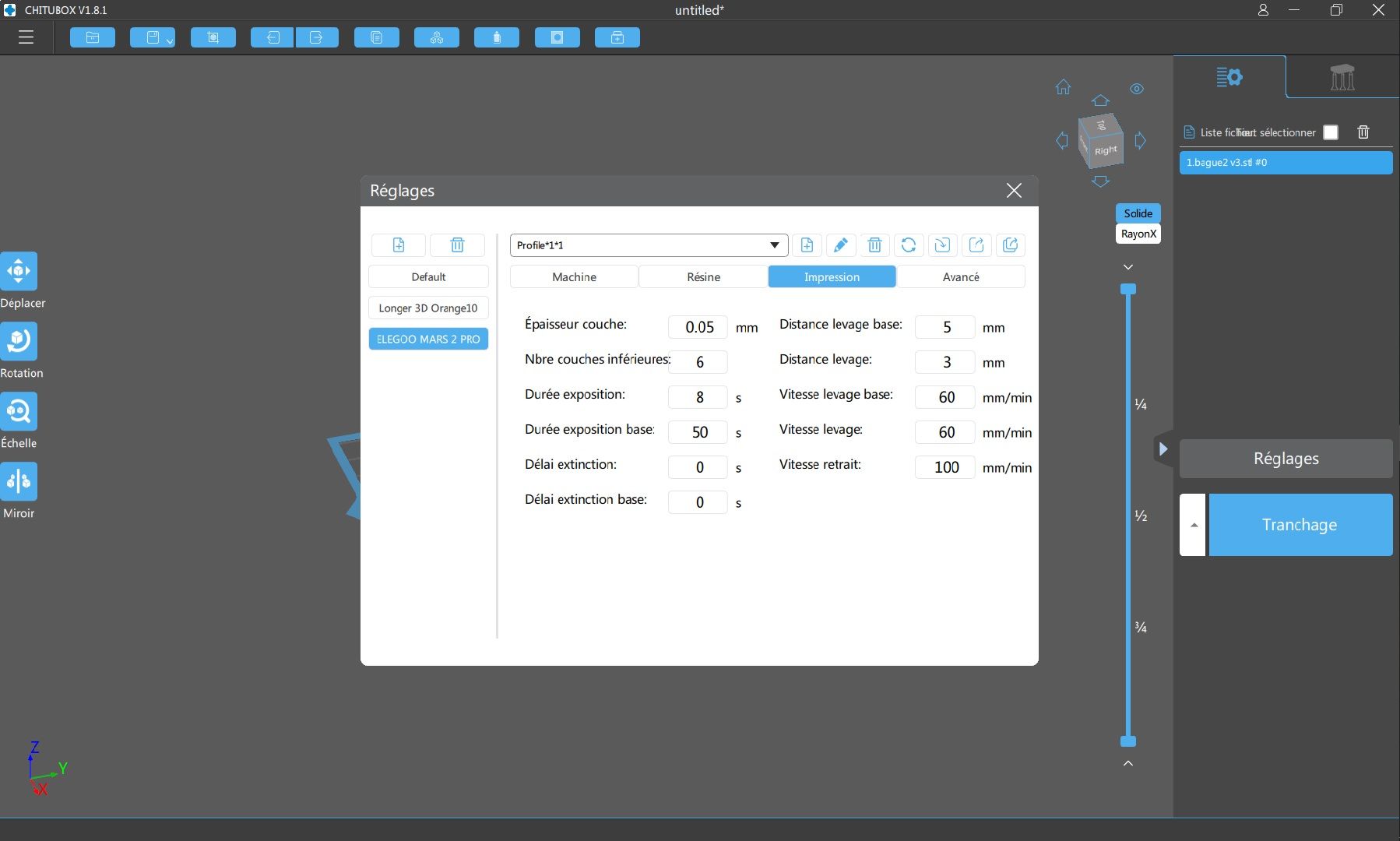The height and width of the screenshot is (841, 1400).
Task: Click the undo left-arrow toolbar button
Action: (273, 37)
